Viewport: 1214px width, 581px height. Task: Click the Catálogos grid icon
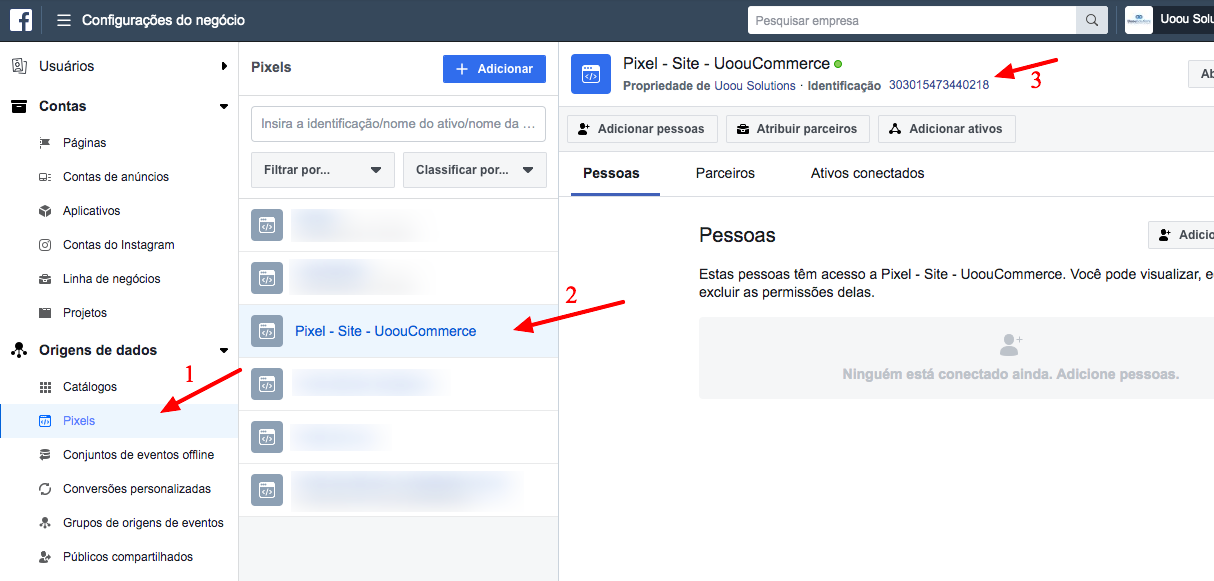coord(44,387)
